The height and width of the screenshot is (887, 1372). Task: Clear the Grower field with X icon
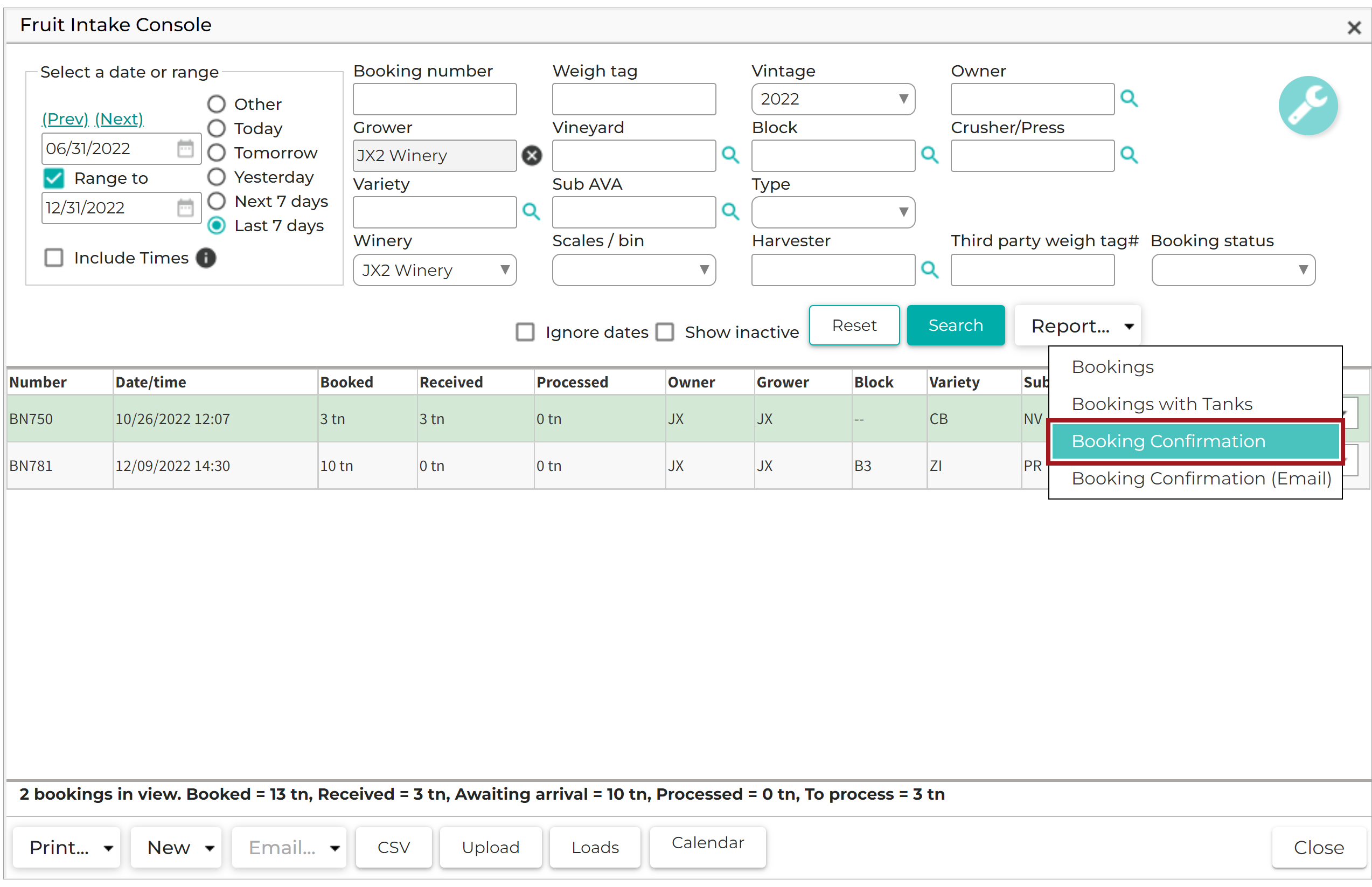click(532, 156)
